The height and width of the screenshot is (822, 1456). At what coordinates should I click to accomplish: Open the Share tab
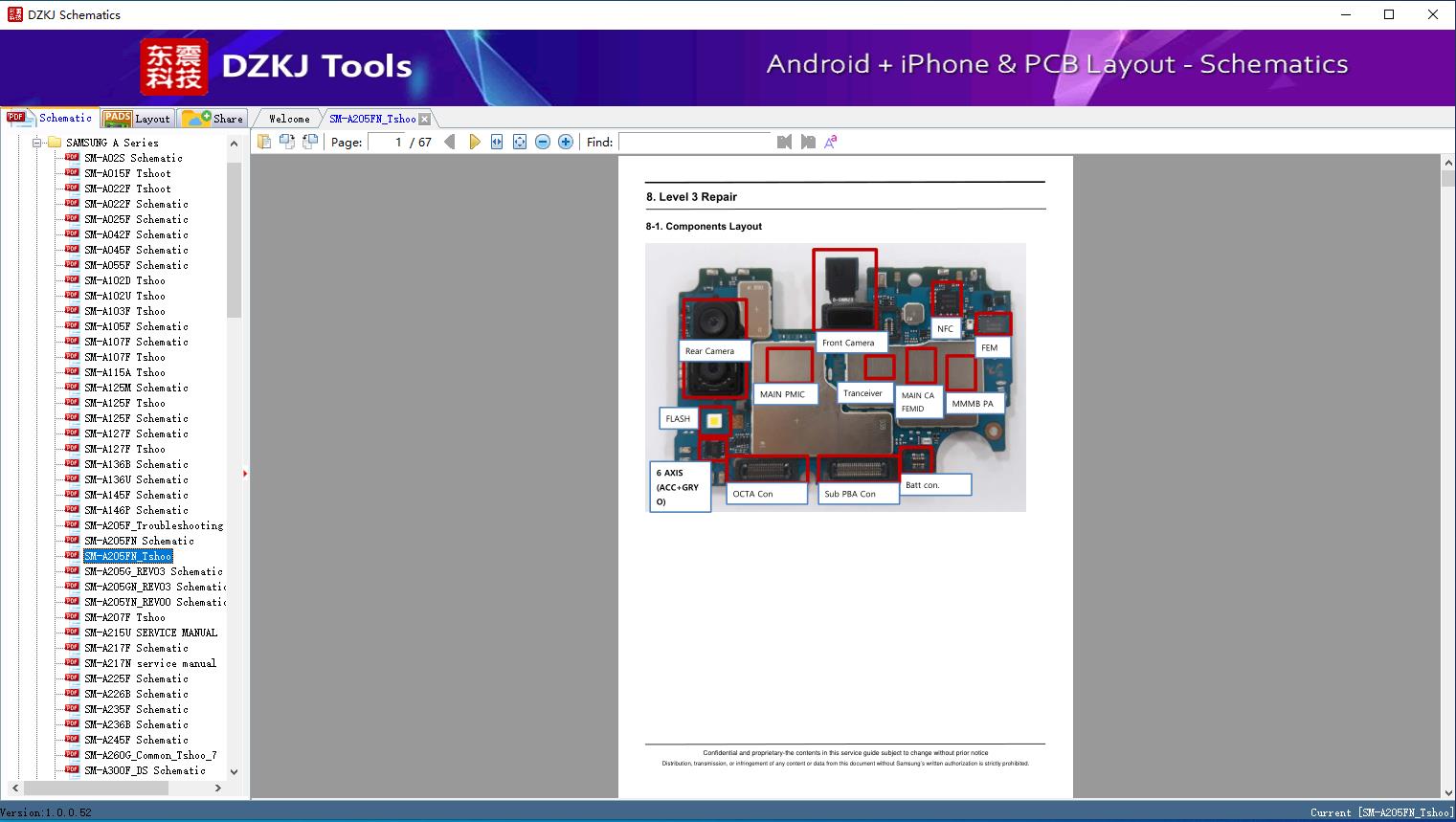tap(213, 118)
